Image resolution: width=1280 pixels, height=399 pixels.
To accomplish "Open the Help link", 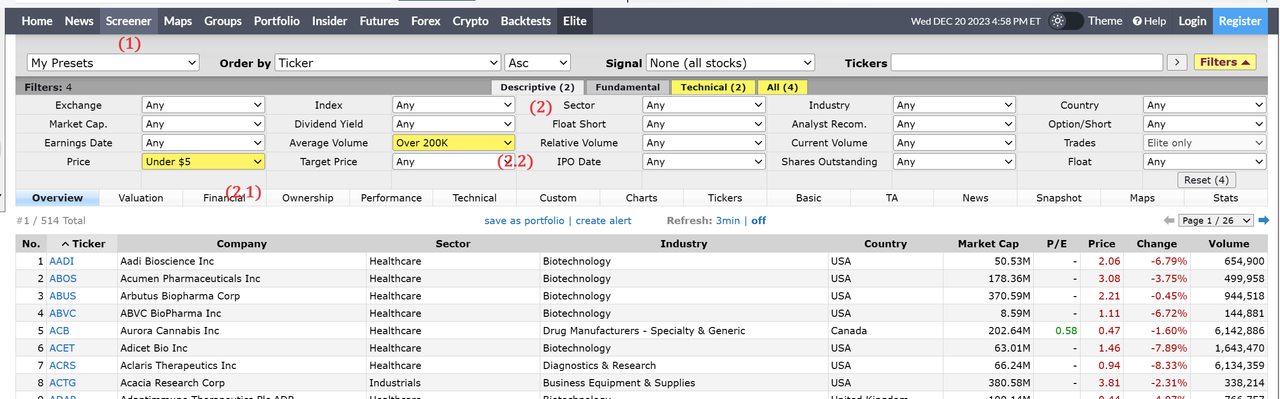I will [1148, 21].
